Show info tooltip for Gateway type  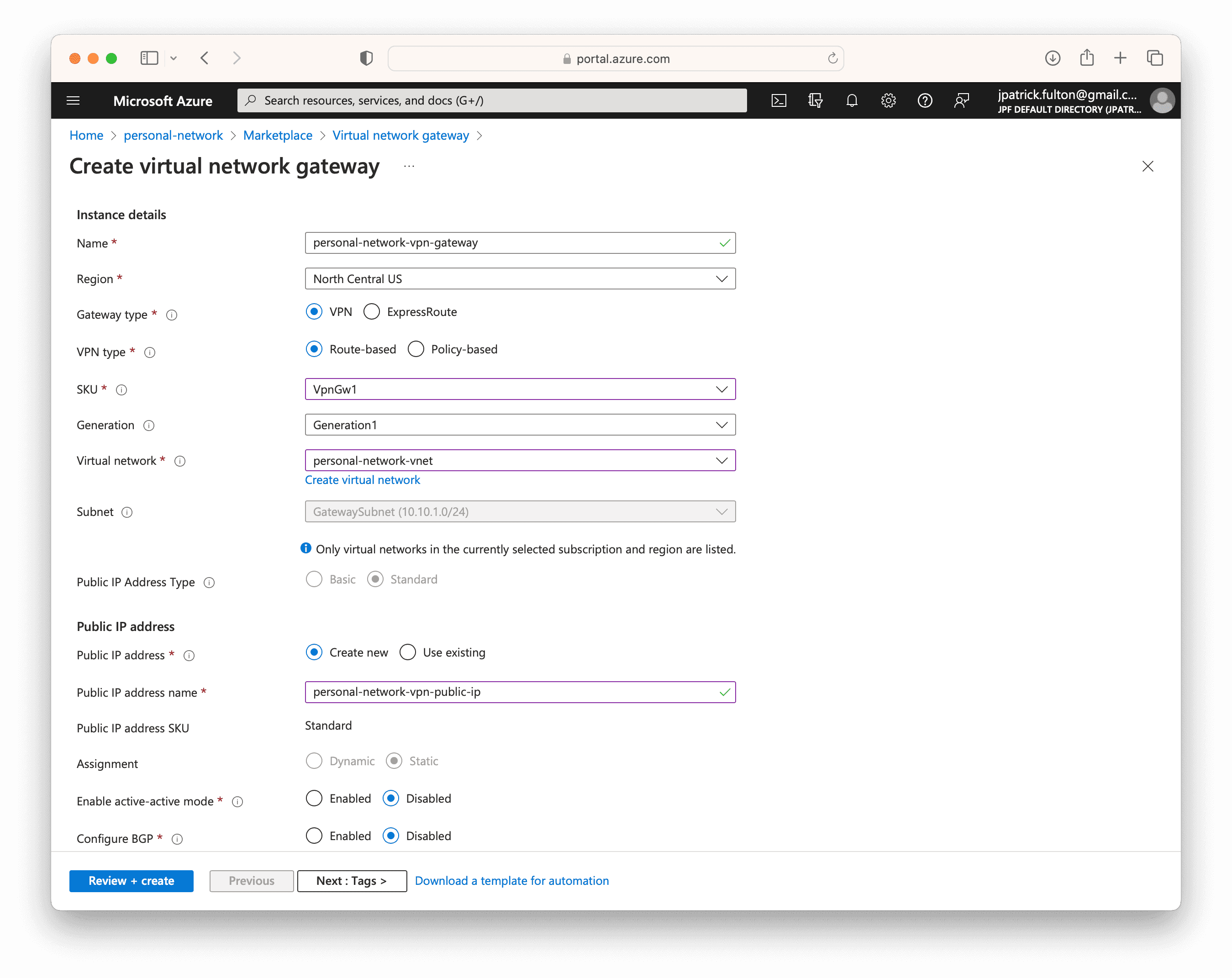(171, 315)
